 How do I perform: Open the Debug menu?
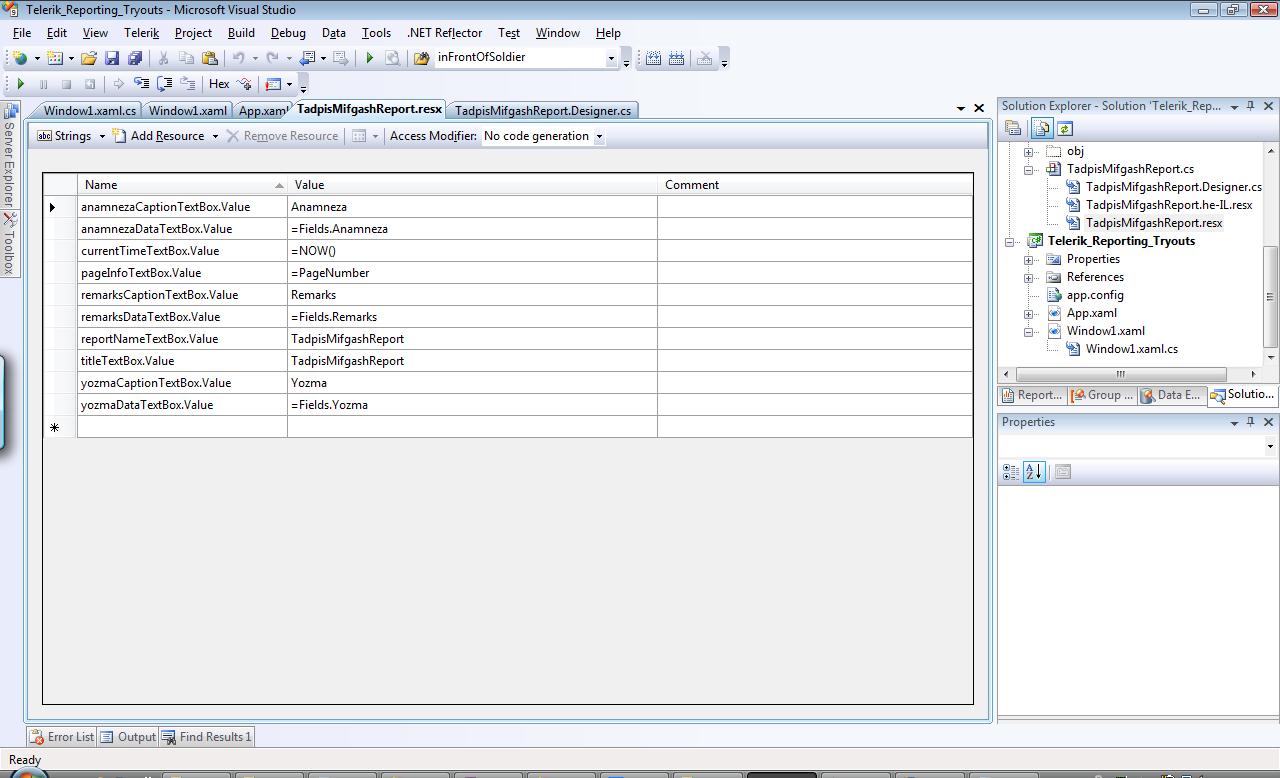288,33
